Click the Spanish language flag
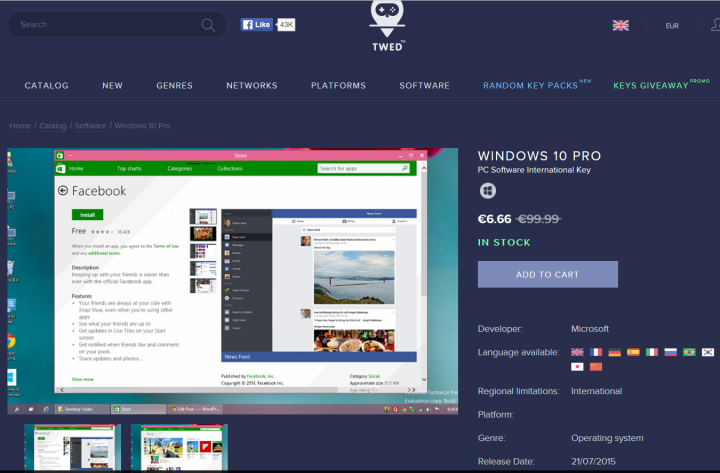 click(633, 352)
